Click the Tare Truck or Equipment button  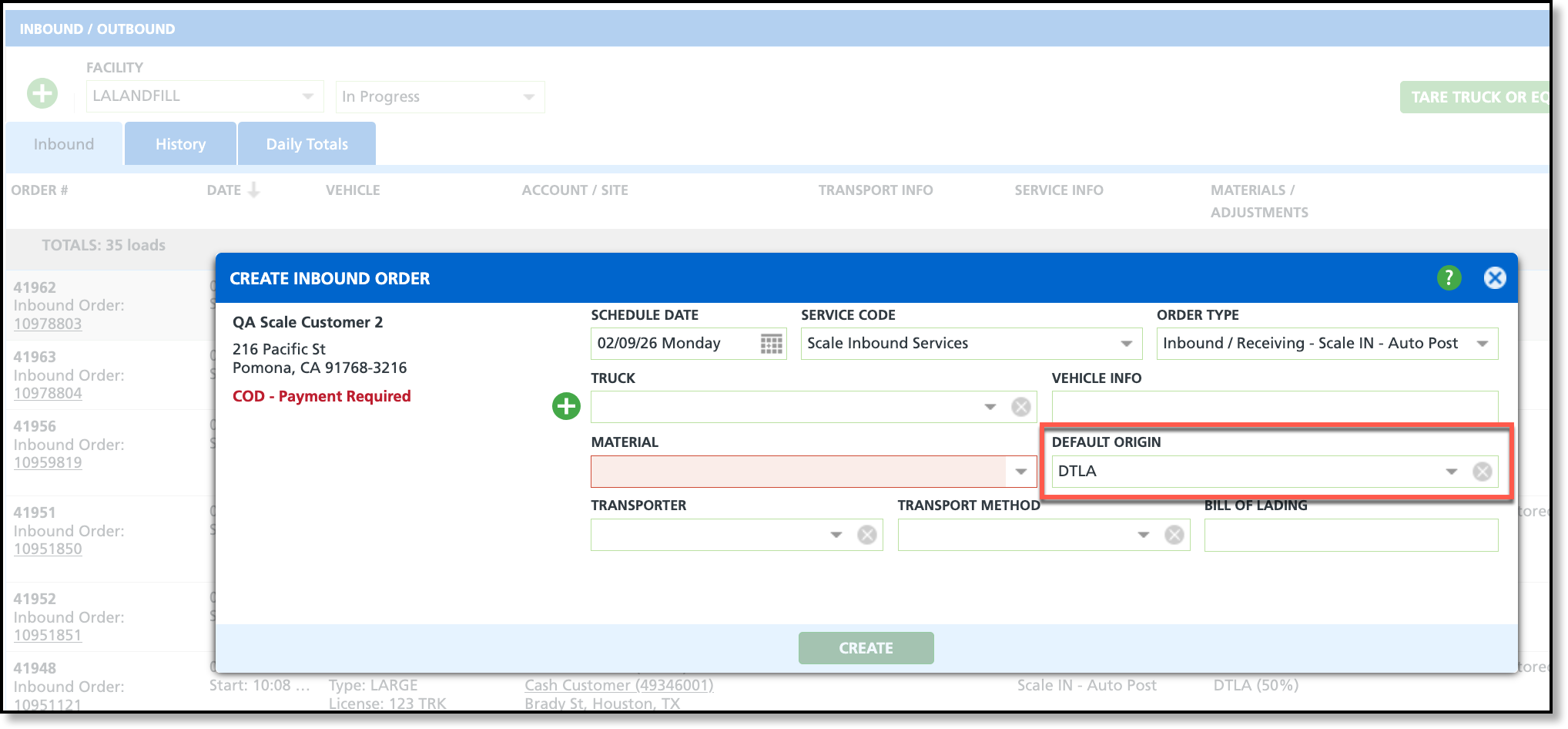(x=1476, y=97)
